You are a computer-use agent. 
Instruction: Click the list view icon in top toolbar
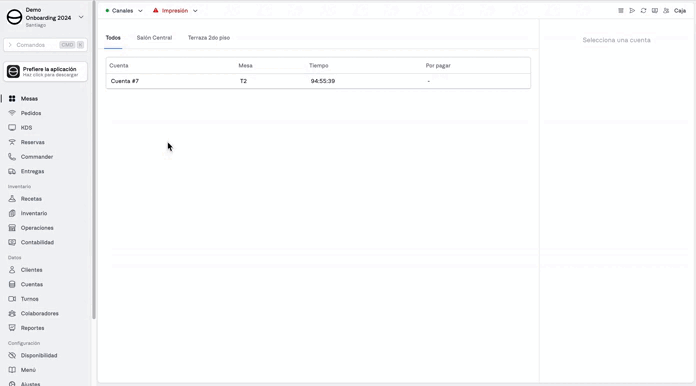[621, 11]
